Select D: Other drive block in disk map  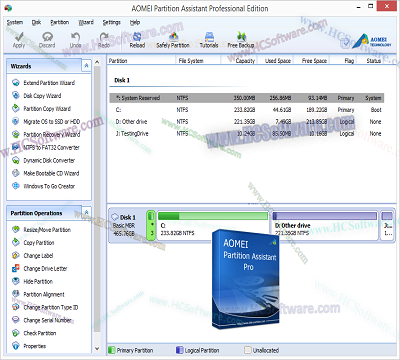point(325,225)
